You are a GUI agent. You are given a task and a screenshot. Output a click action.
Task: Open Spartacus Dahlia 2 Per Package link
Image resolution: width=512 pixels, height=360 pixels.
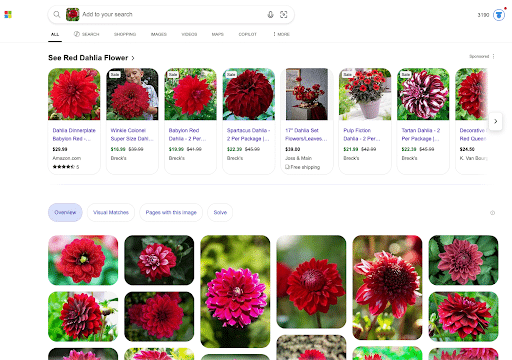[x=248, y=134]
